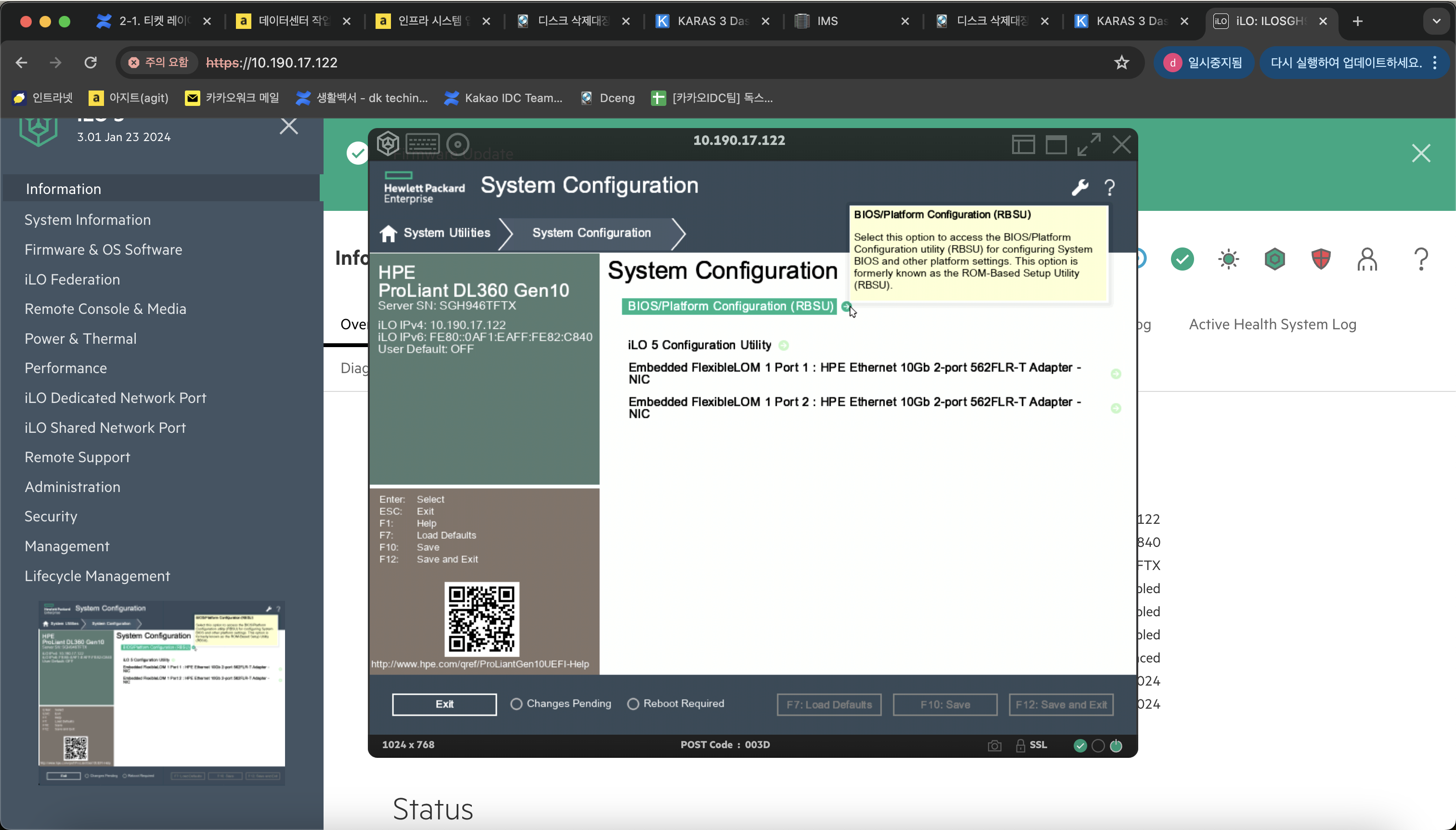
Task: Open the user account icon in iLO header
Action: pyautogui.click(x=1367, y=259)
